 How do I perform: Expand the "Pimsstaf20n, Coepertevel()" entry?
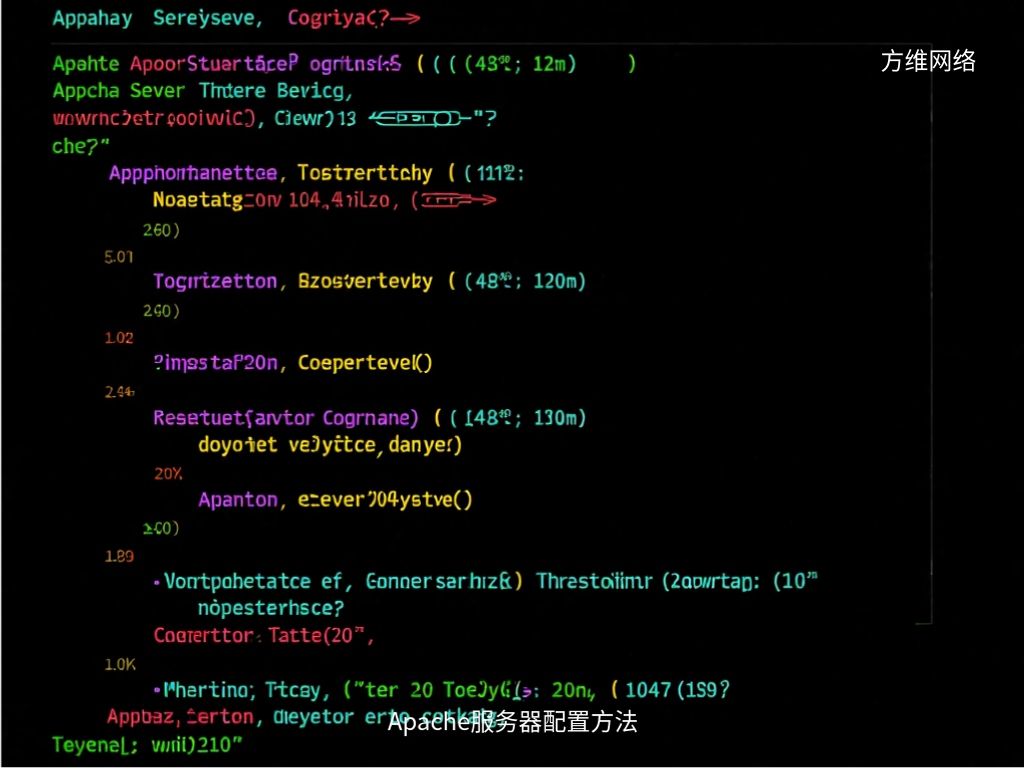(x=292, y=362)
